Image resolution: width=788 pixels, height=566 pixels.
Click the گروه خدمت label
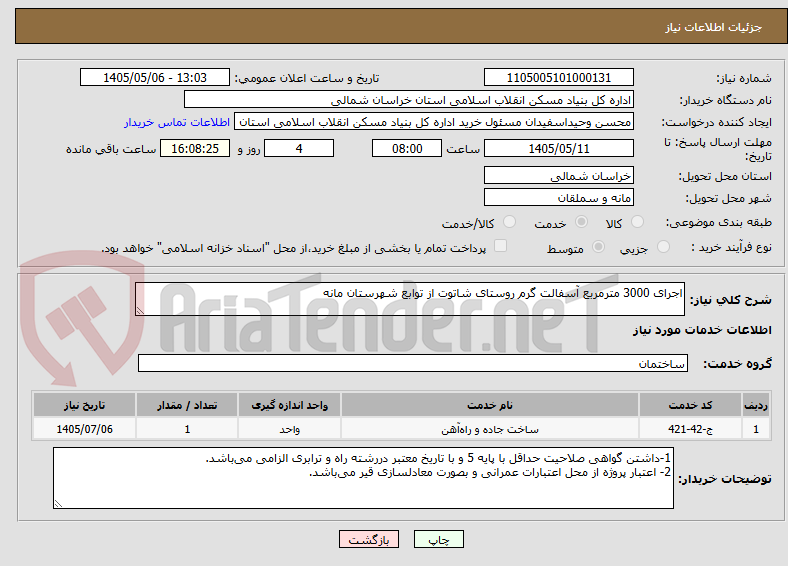pos(737,363)
